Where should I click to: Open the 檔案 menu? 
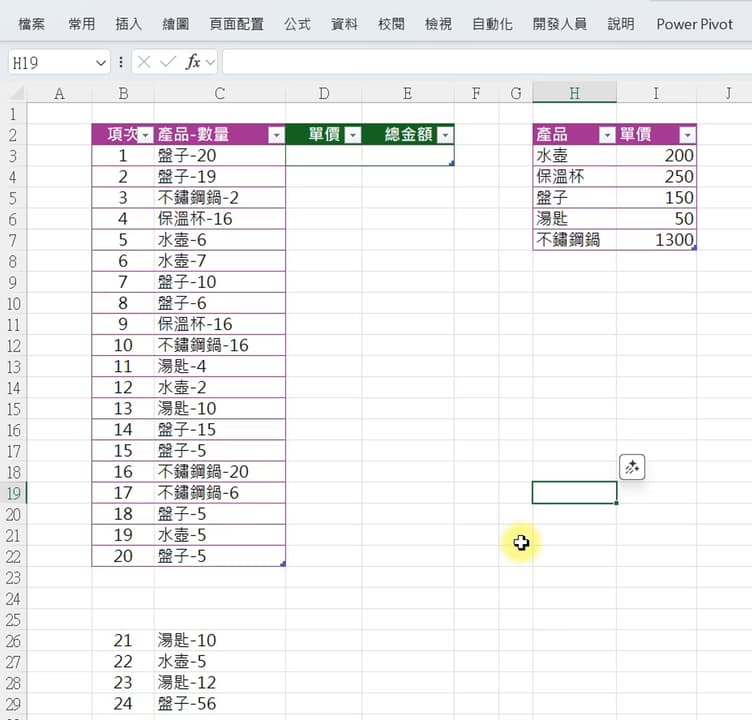pos(32,24)
